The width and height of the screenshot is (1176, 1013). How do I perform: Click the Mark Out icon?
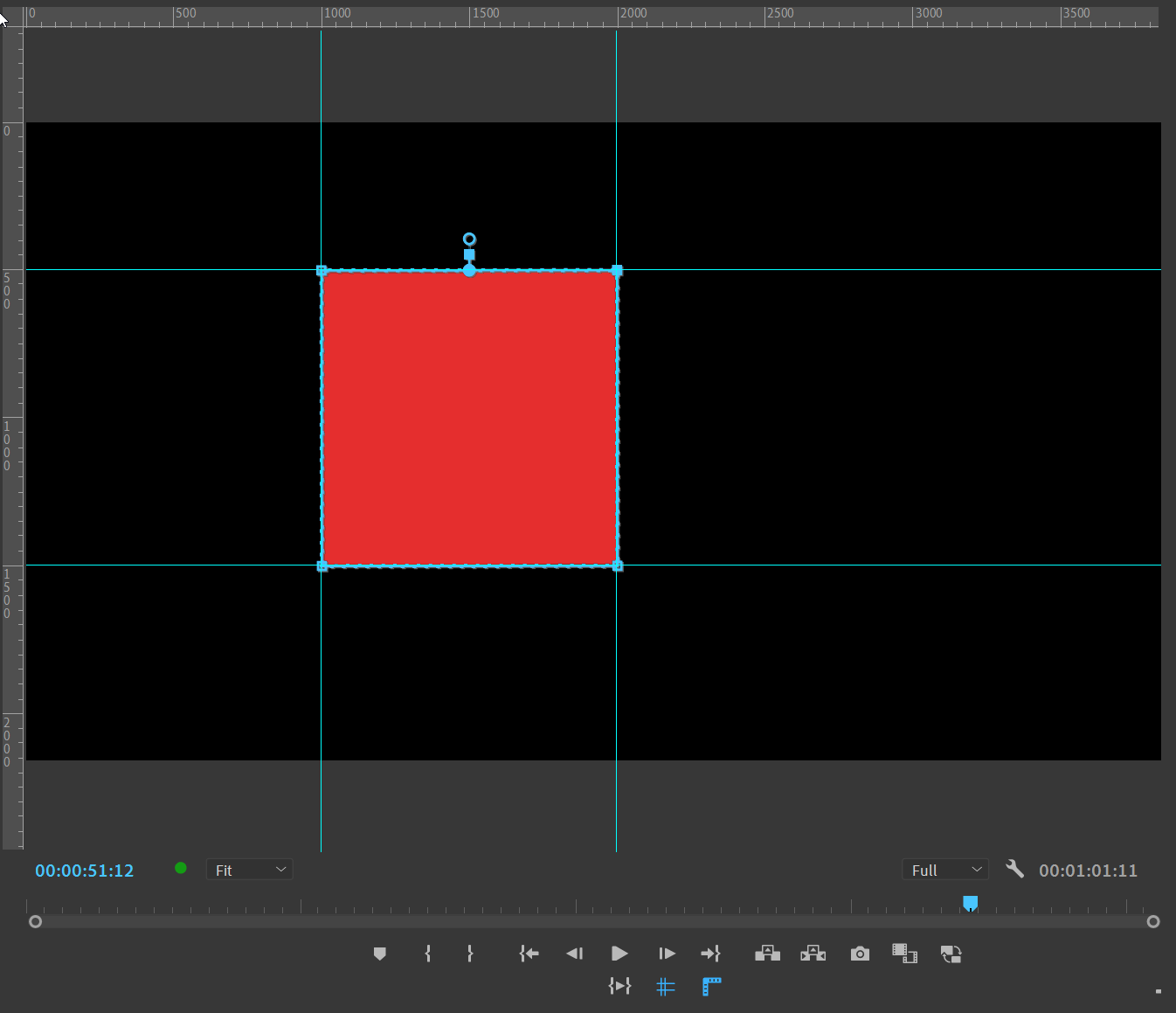coord(470,954)
